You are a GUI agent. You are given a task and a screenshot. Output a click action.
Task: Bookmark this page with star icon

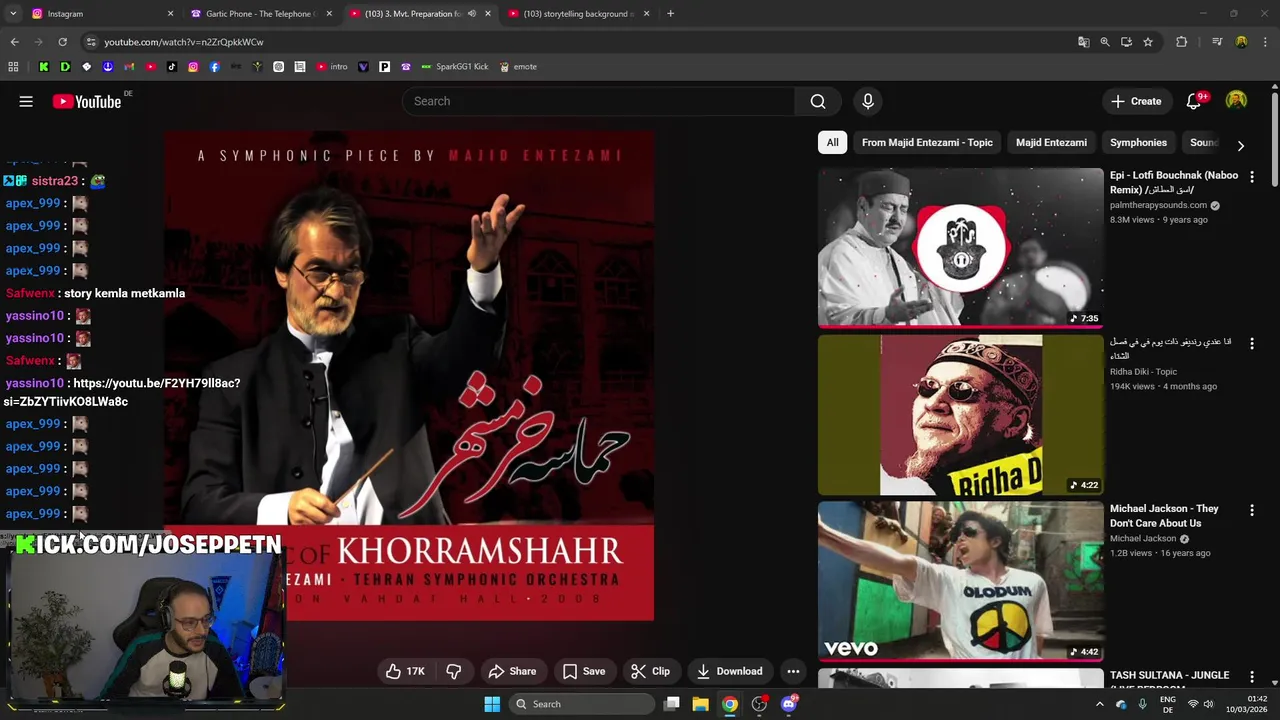pos(1148,42)
